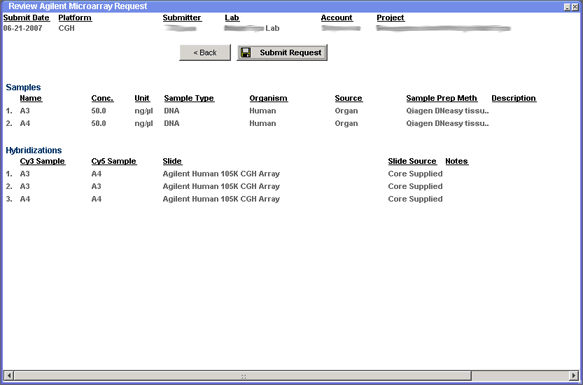Click Organ source in sample A4 row
583x385 pixels.
[346, 123]
